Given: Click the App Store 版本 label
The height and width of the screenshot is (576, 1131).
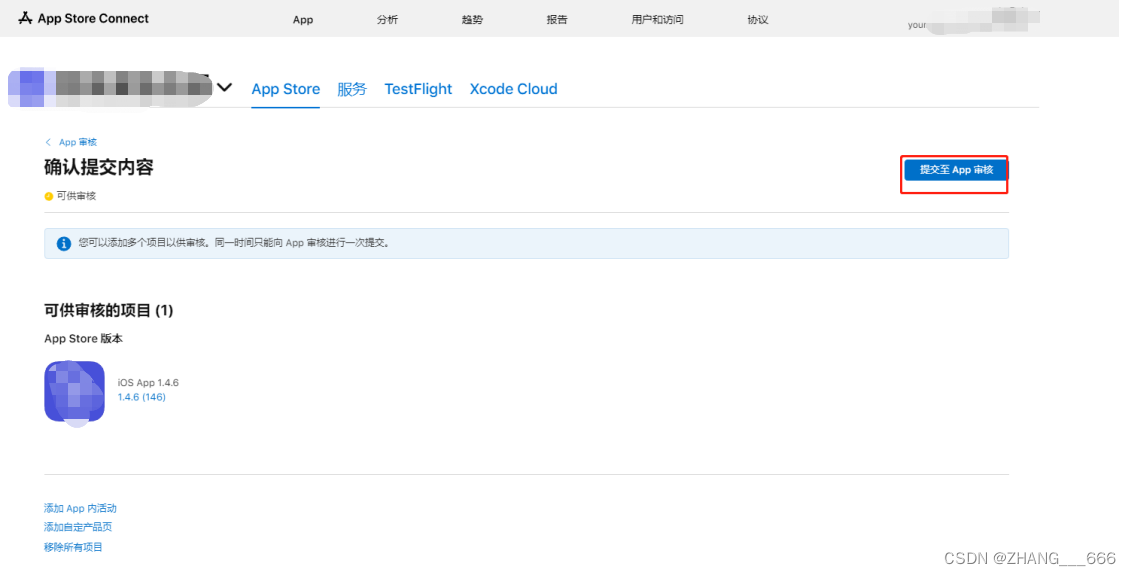Looking at the screenshot, I should click(84, 338).
